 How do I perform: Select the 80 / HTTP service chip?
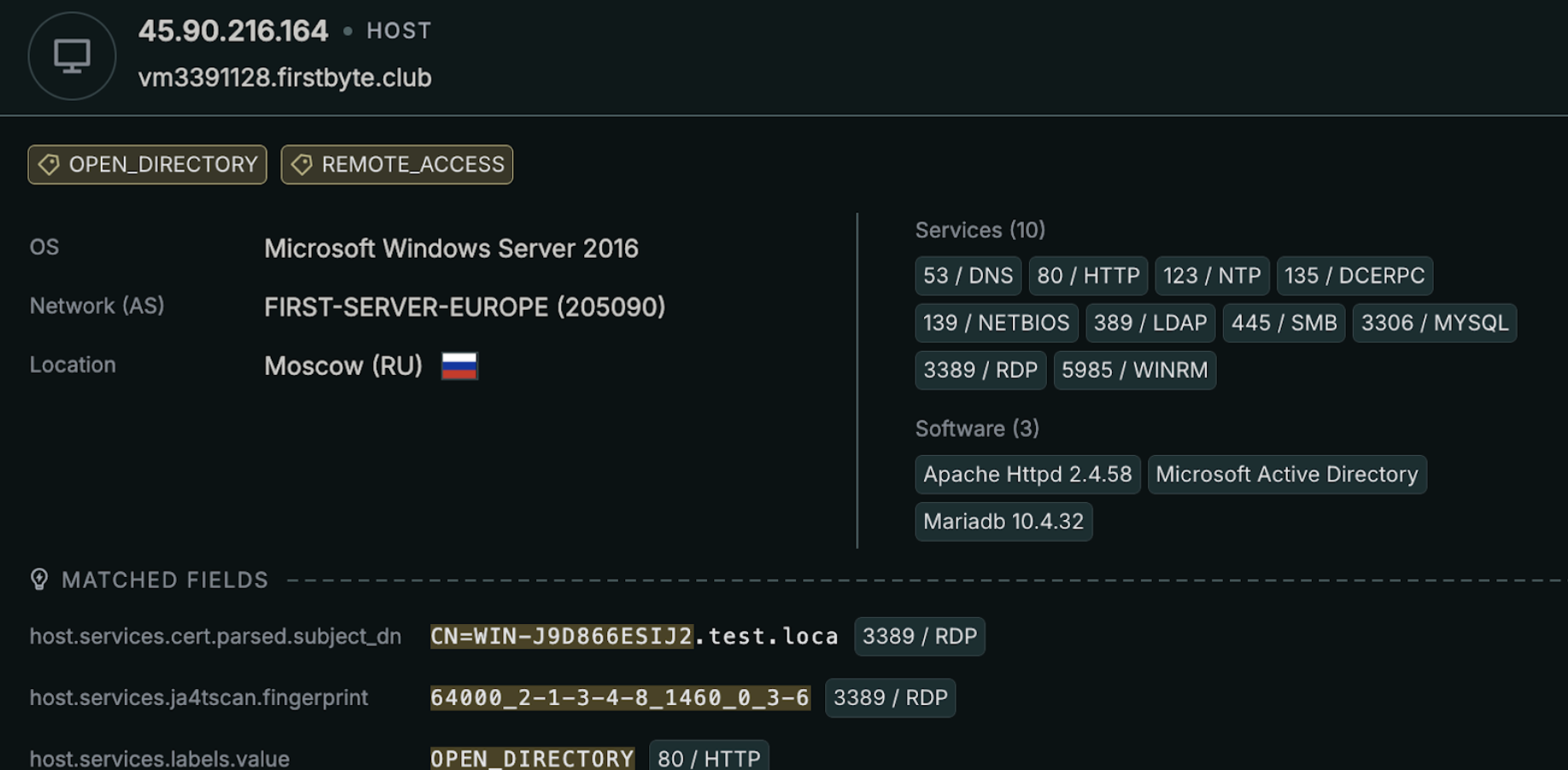click(1088, 276)
